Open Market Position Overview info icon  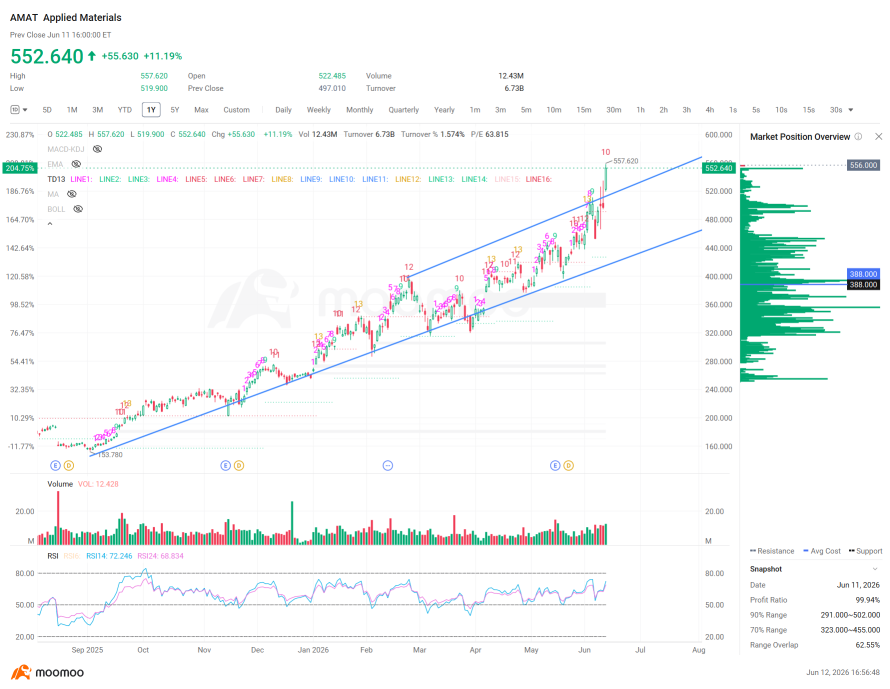coord(858,137)
